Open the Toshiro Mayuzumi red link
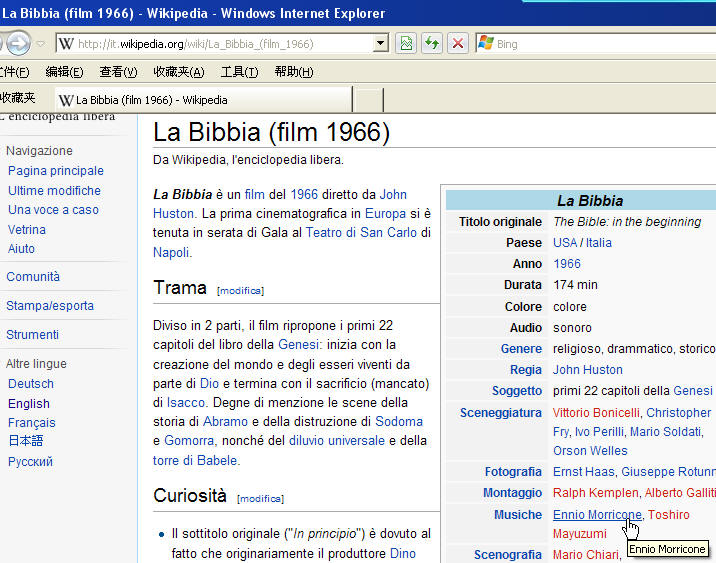Viewport: 716px width, 563px height. coord(621,524)
